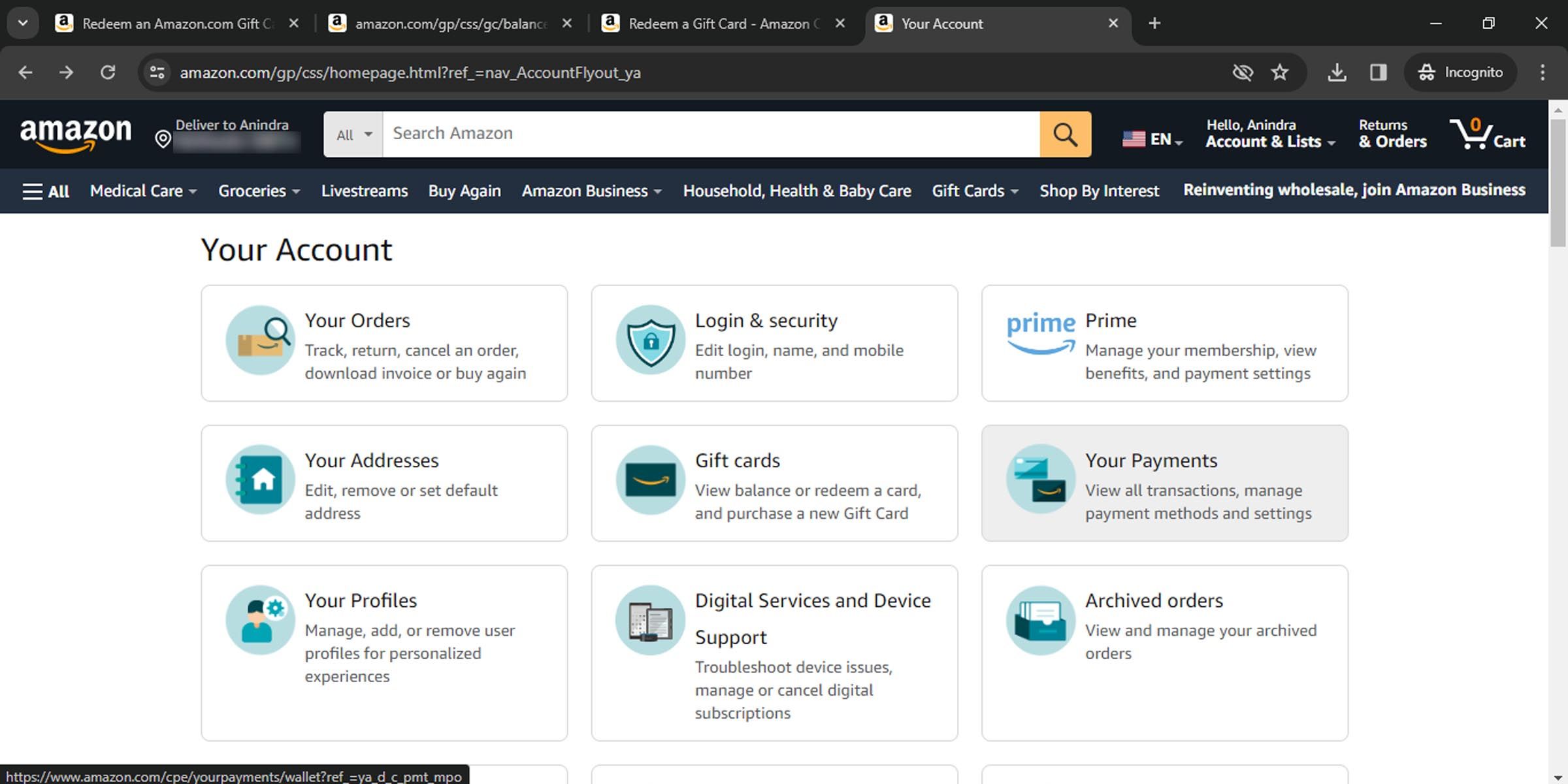Image resolution: width=1568 pixels, height=784 pixels.
Task: Expand the Gift Cards navigation dropdown
Action: (974, 191)
